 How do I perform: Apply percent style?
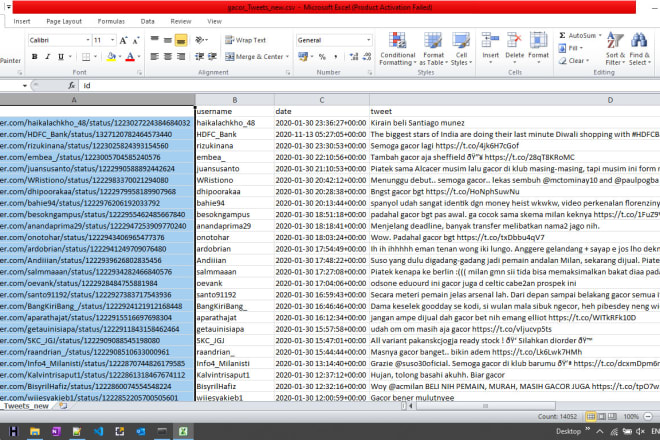pyautogui.click(x=322, y=56)
